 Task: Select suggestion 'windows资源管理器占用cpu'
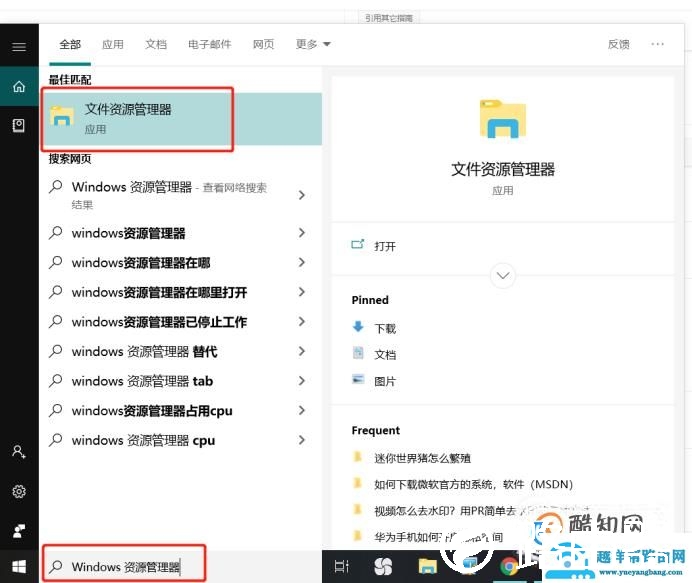pyautogui.click(x=152, y=411)
